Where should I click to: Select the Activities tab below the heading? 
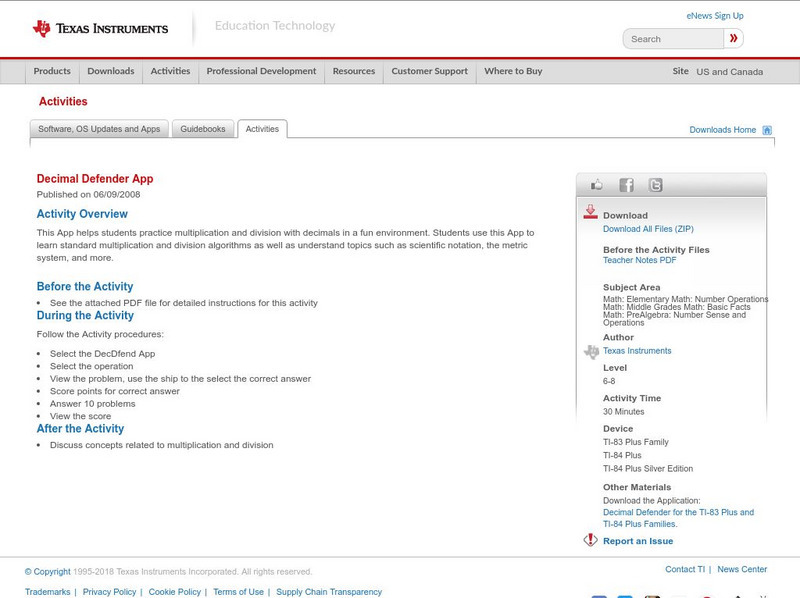coord(262,129)
